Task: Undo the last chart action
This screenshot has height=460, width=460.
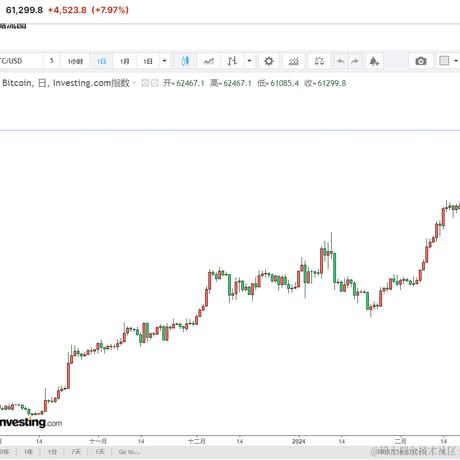Action: tap(341, 61)
